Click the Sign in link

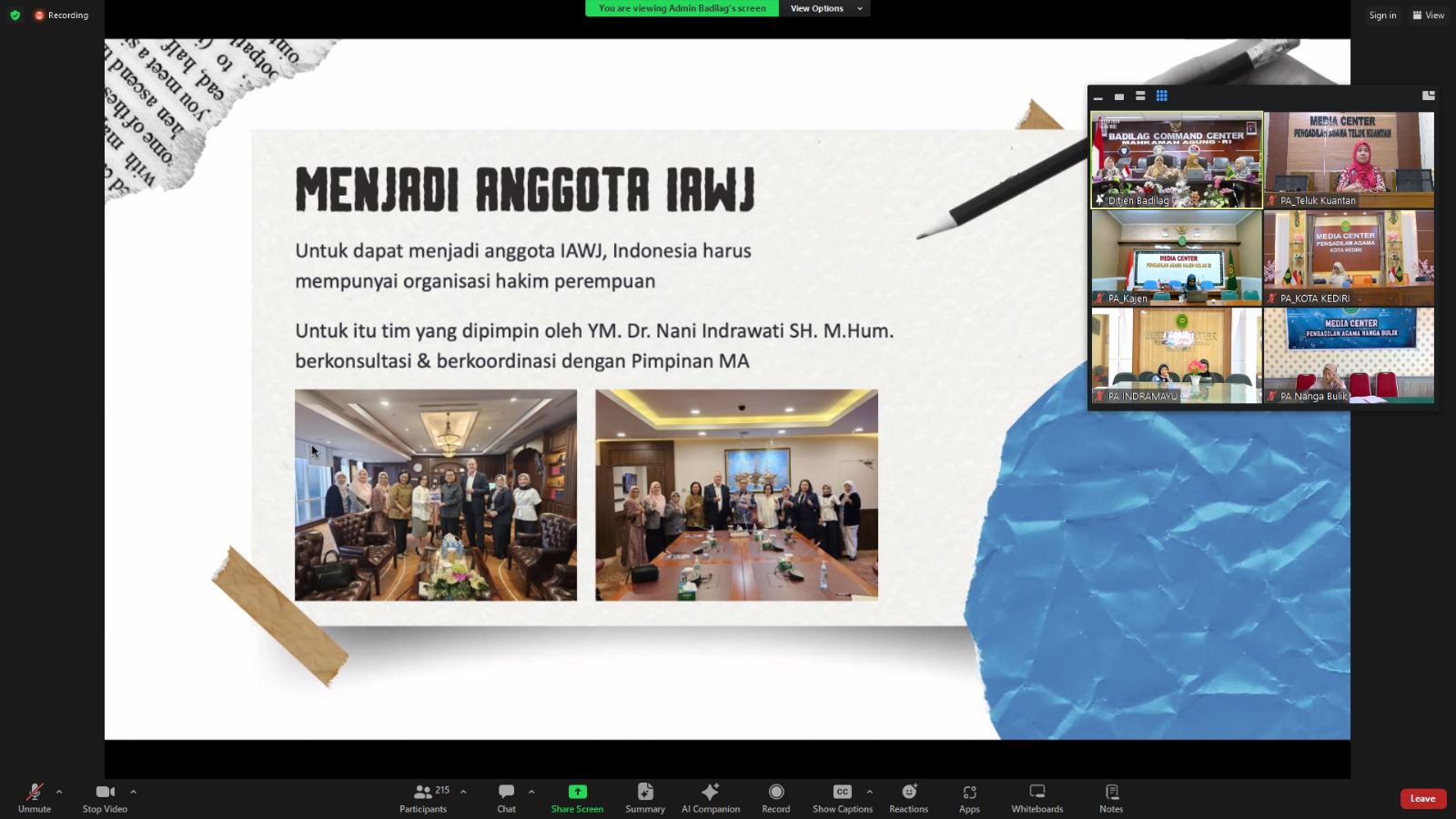pos(1382,15)
